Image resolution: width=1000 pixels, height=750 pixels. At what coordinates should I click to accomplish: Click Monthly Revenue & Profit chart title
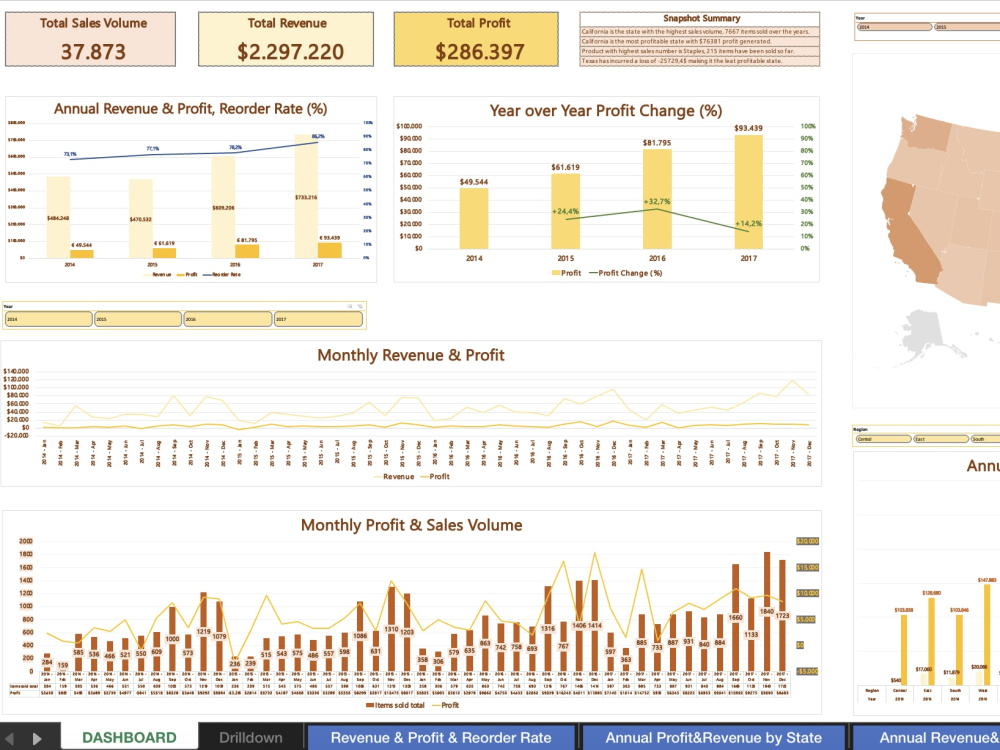[411, 355]
